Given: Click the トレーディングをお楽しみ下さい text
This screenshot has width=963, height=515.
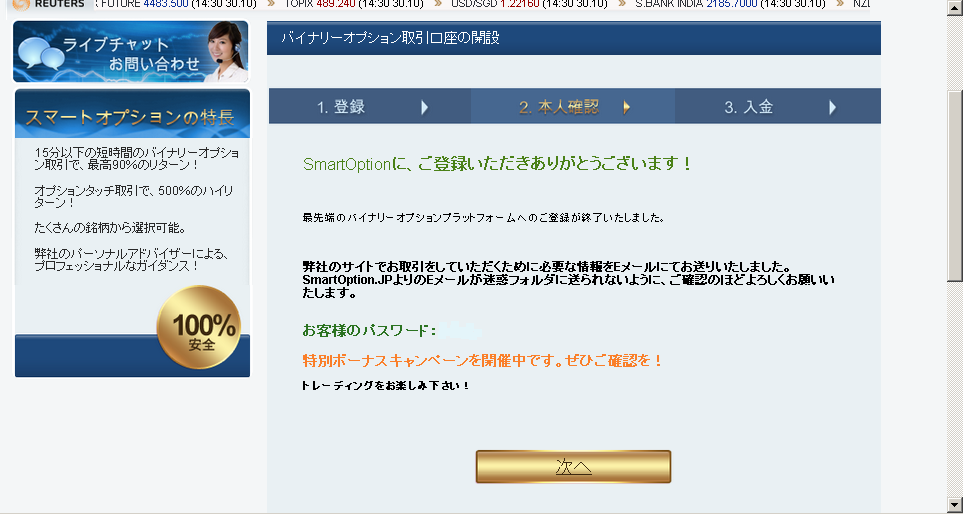Looking at the screenshot, I should coord(386,385).
